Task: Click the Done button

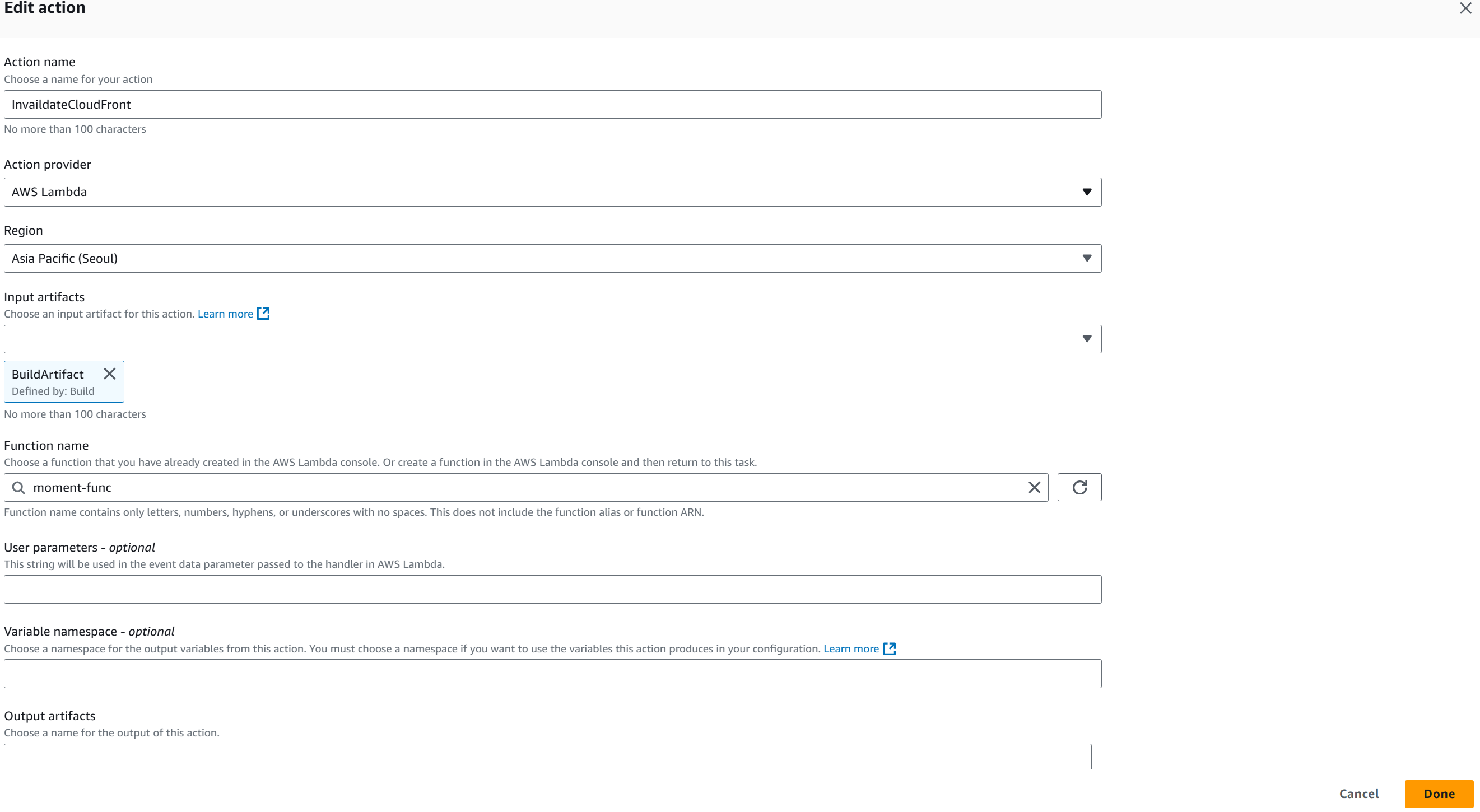Action: [1439, 794]
